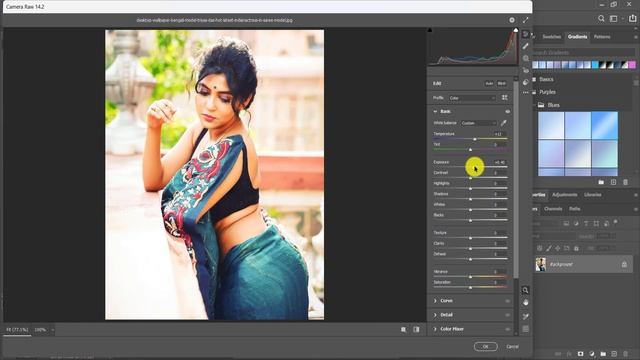This screenshot has width=640, height=360.
Task: Select the Zoom tool in Camera Raw
Action: coord(526,290)
